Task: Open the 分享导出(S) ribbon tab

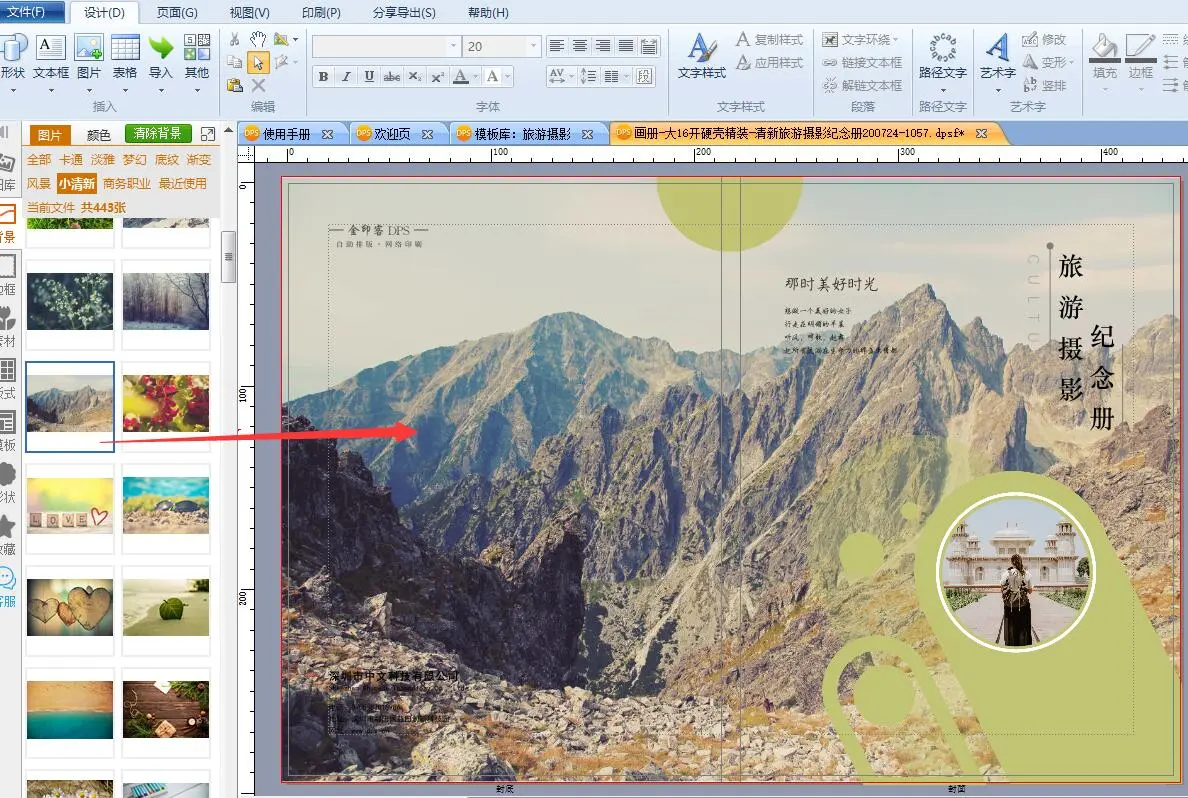Action: (x=404, y=13)
